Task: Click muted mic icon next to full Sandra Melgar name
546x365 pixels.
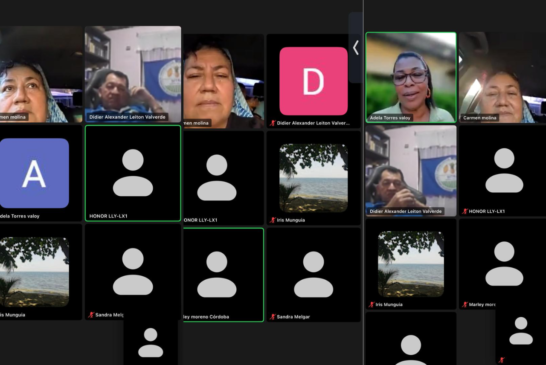Action: [273, 317]
